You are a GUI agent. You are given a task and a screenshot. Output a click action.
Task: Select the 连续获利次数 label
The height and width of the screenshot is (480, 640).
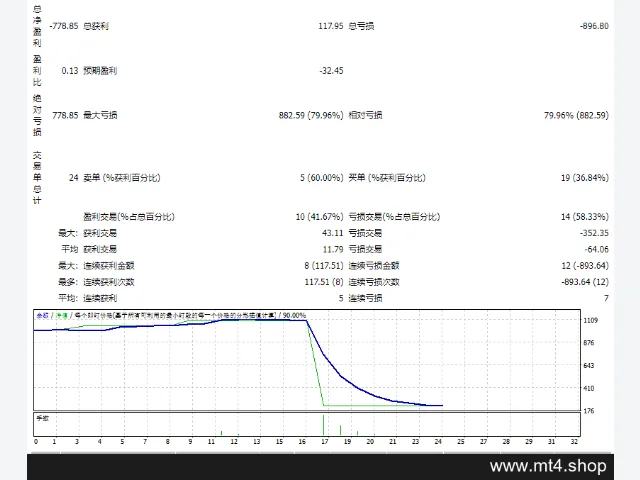[x=109, y=282]
